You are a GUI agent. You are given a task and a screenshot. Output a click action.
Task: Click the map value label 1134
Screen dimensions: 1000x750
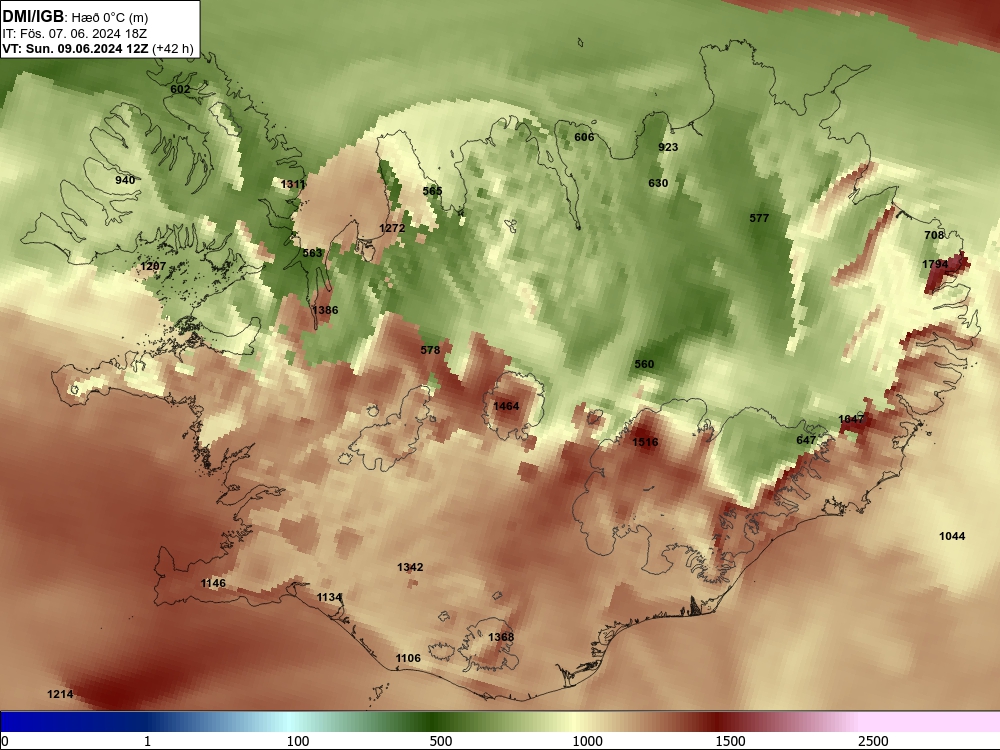330,598
